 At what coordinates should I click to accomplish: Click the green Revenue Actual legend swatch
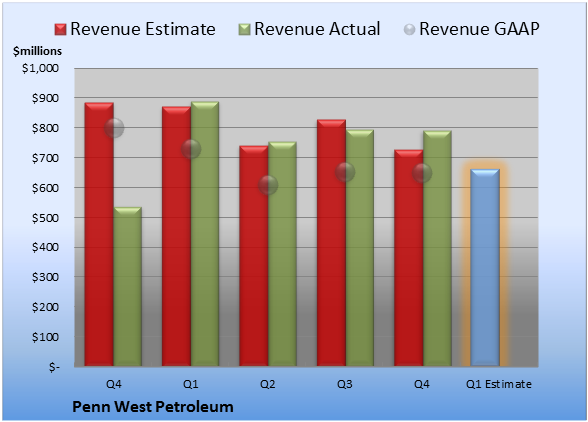click(x=244, y=30)
